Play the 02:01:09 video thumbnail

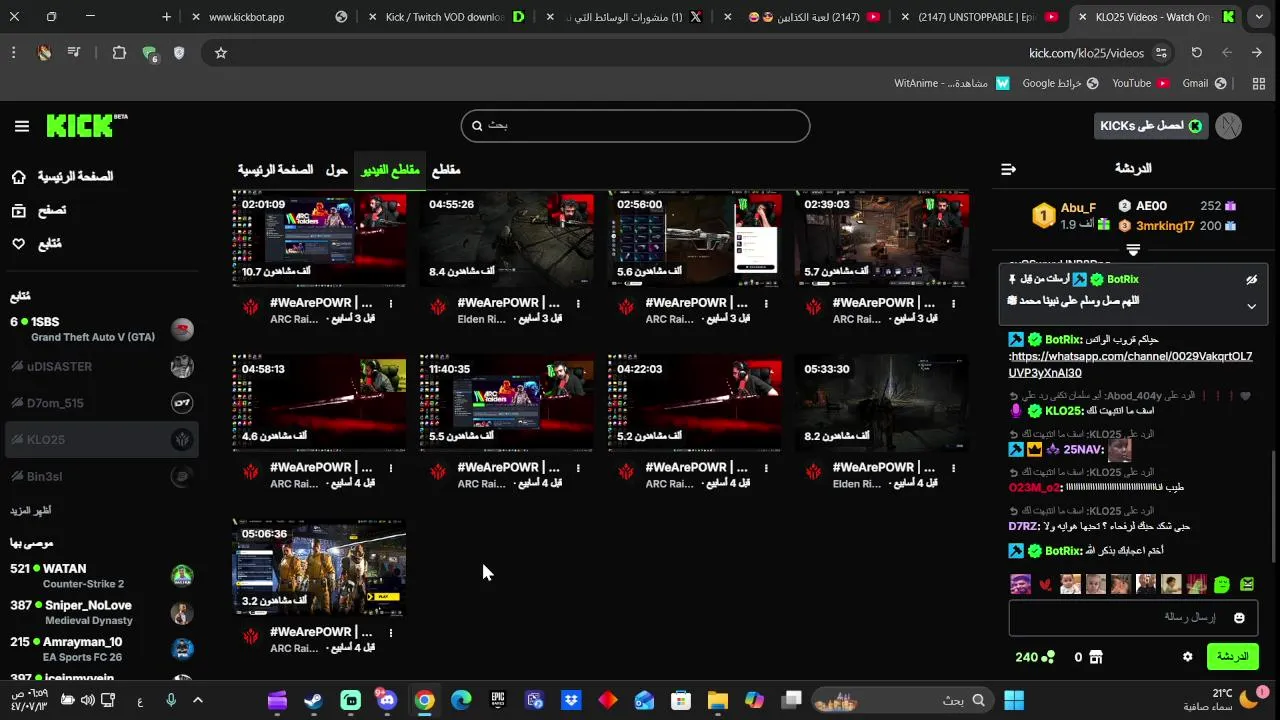tap(319, 240)
